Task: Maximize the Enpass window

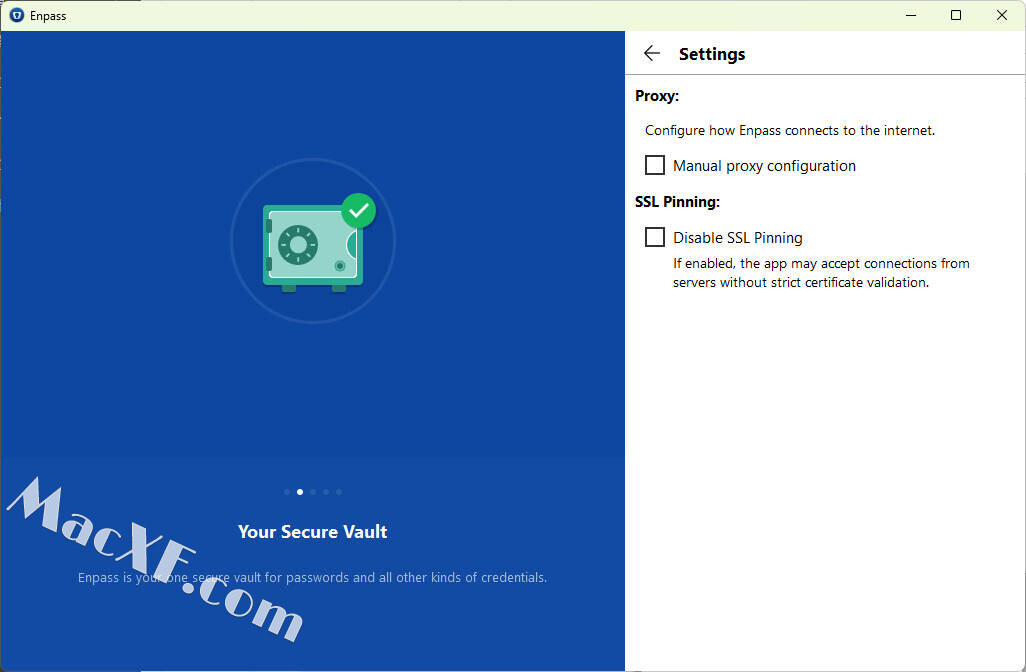Action: coord(956,15)
